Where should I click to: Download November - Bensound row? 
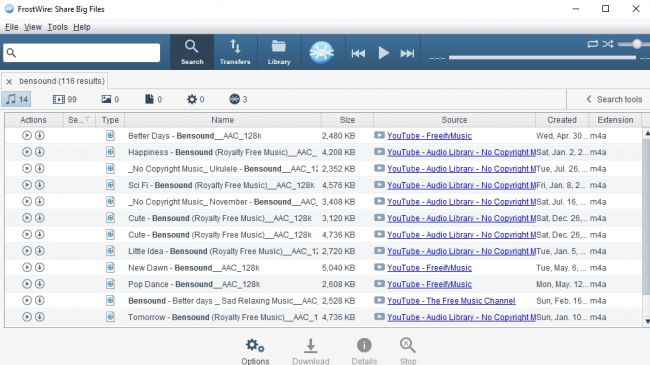coord(40,201)
